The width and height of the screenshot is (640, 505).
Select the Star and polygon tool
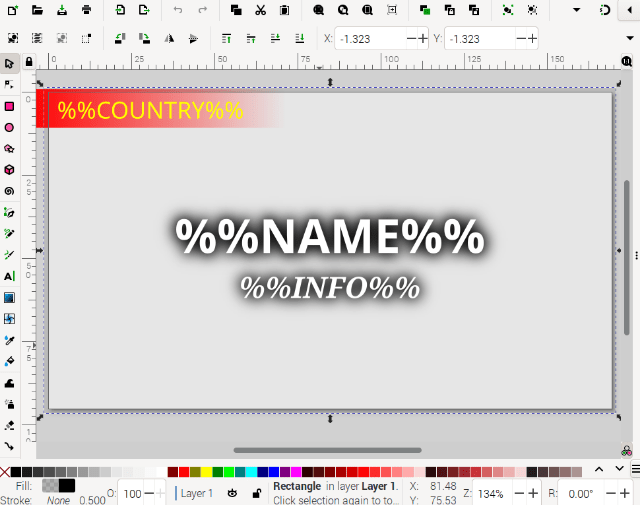[9, 149]
